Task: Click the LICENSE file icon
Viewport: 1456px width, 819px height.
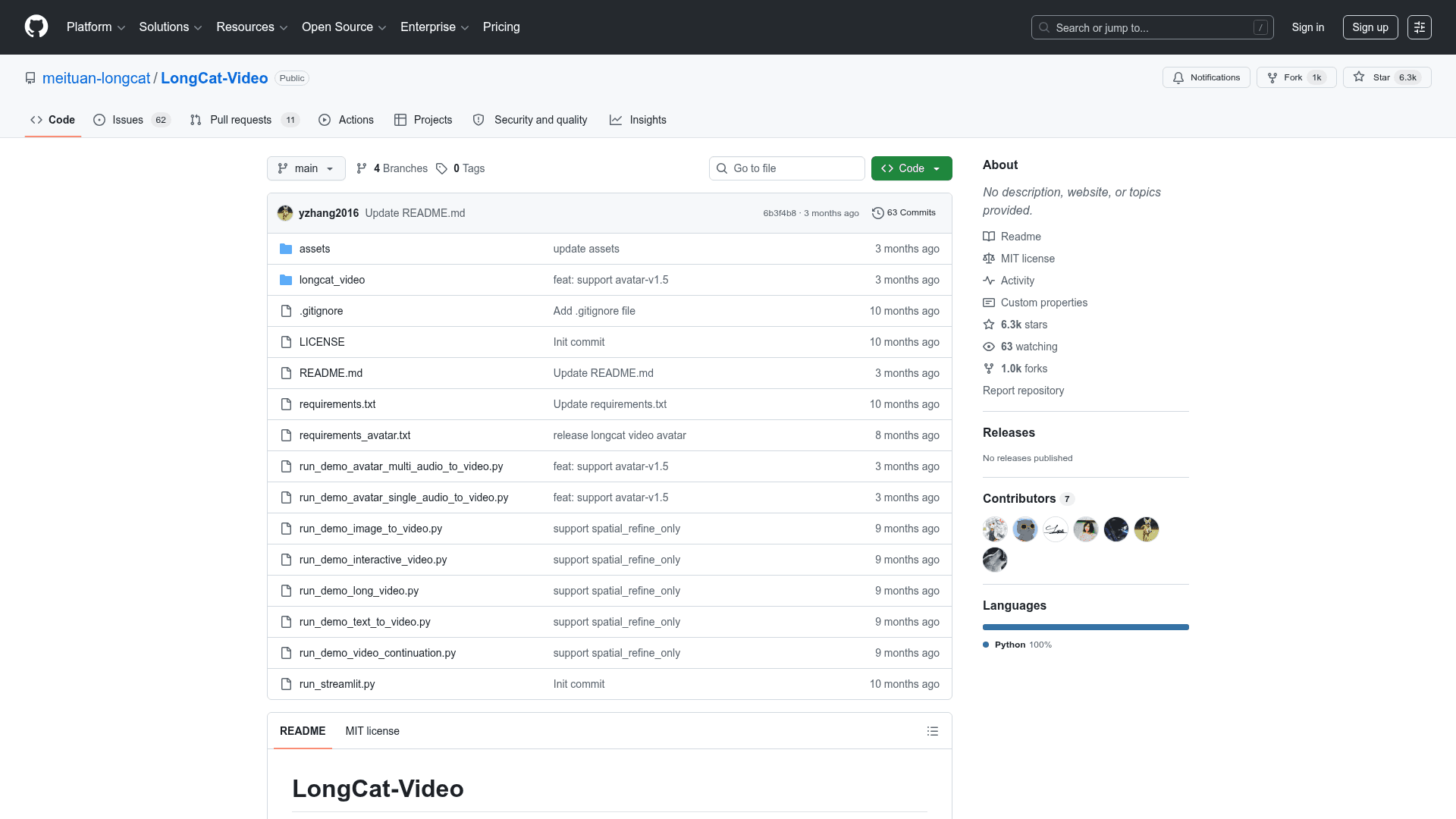Action: coord(286,342)
